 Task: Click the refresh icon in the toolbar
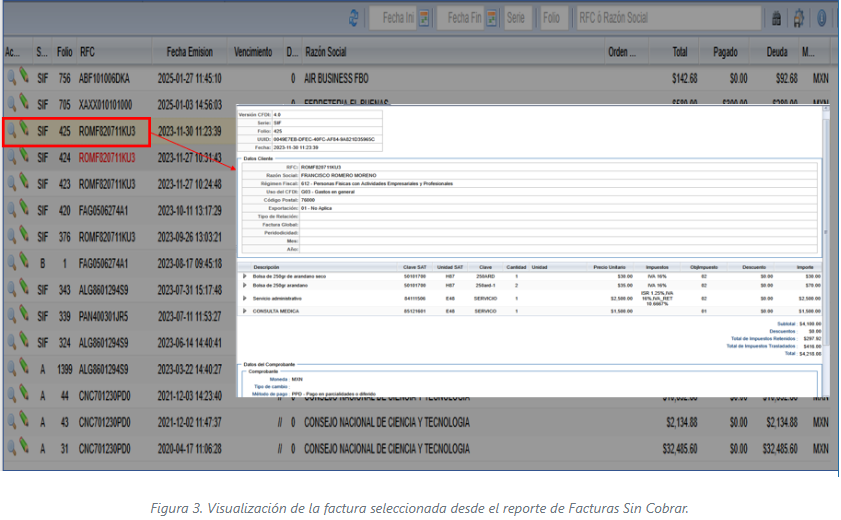pyautogui.click(x=355, y=18)
